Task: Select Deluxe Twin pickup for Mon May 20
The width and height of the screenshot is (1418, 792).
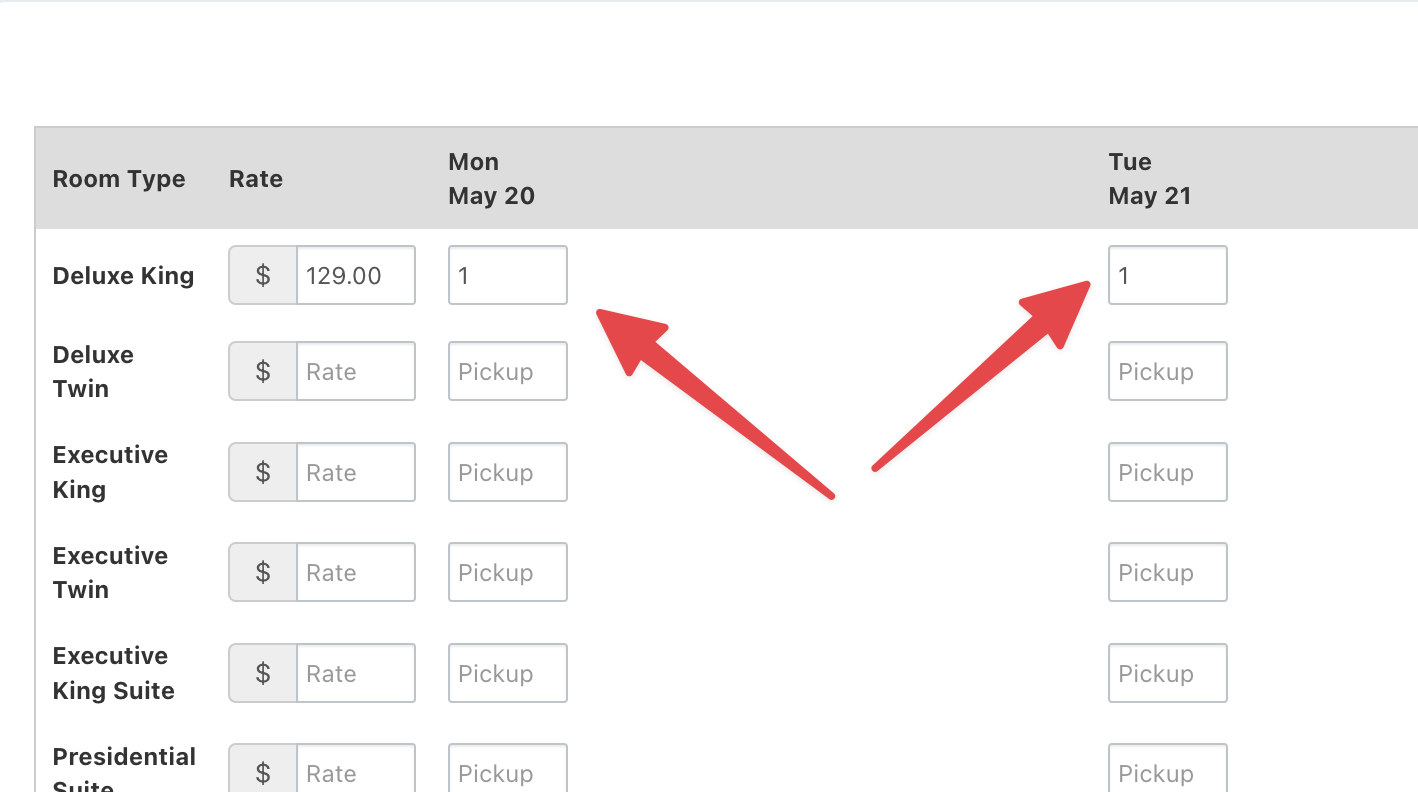Action: pos(507,371)
